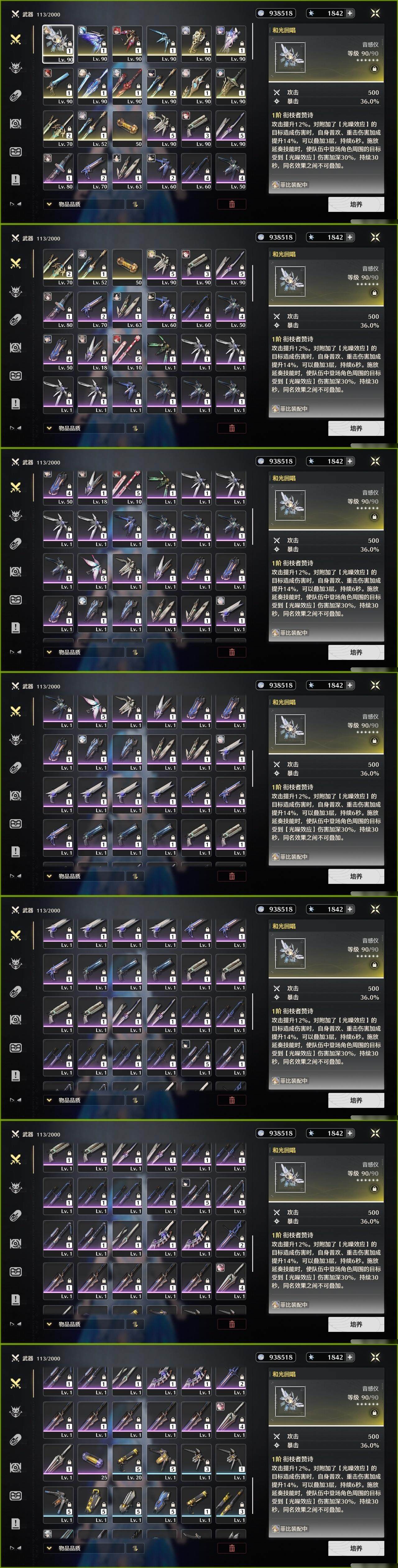
Task: Select the selected Lv. 90 和光回唱 weapon thumbnail
Action: pos(58,44)
